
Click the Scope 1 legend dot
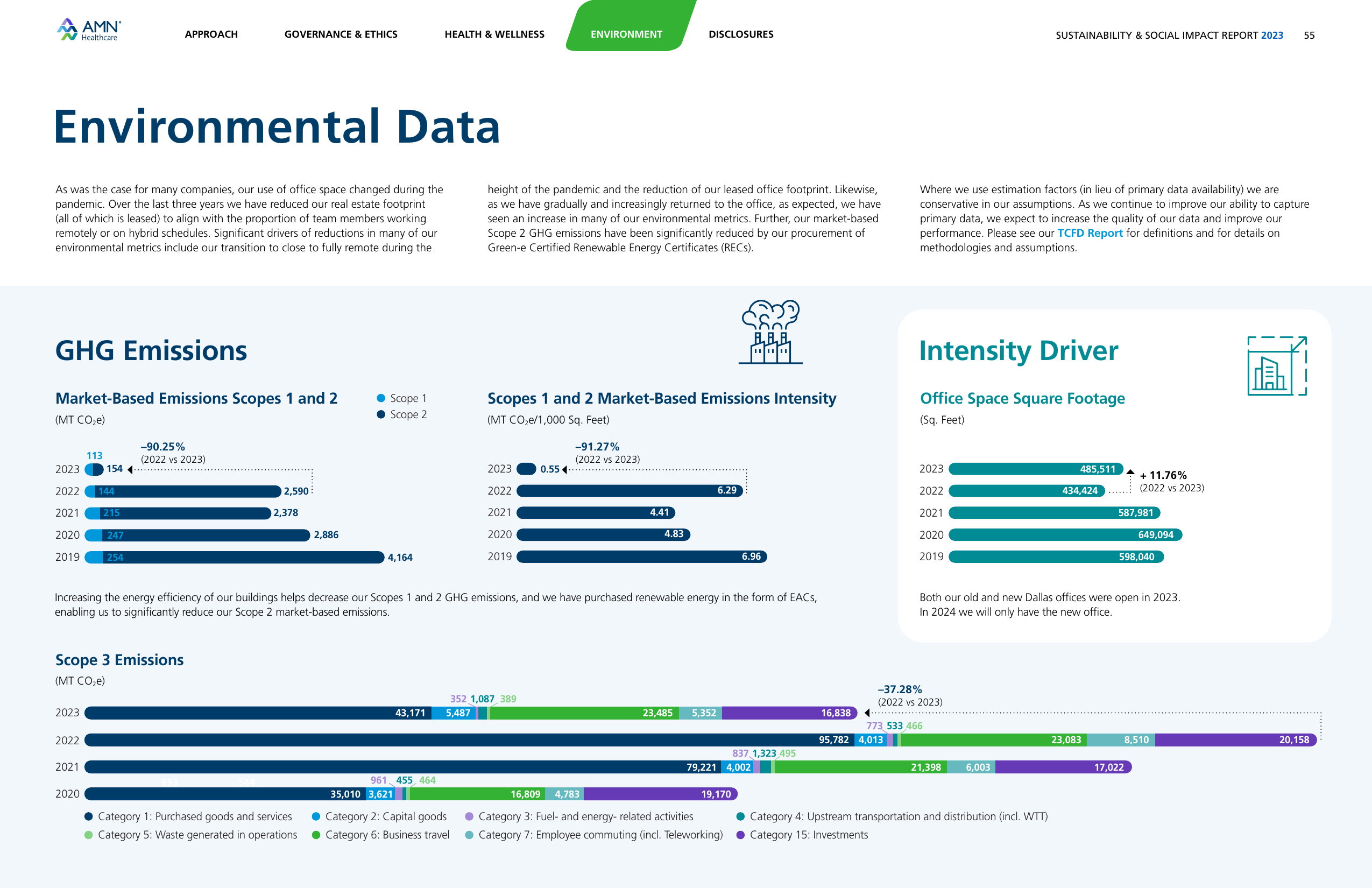381,398
